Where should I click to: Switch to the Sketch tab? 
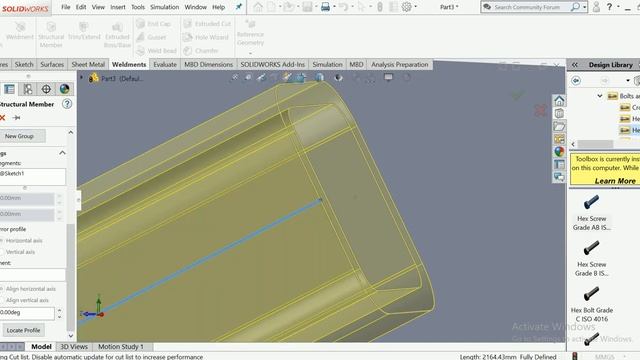(x=24, y=64)
